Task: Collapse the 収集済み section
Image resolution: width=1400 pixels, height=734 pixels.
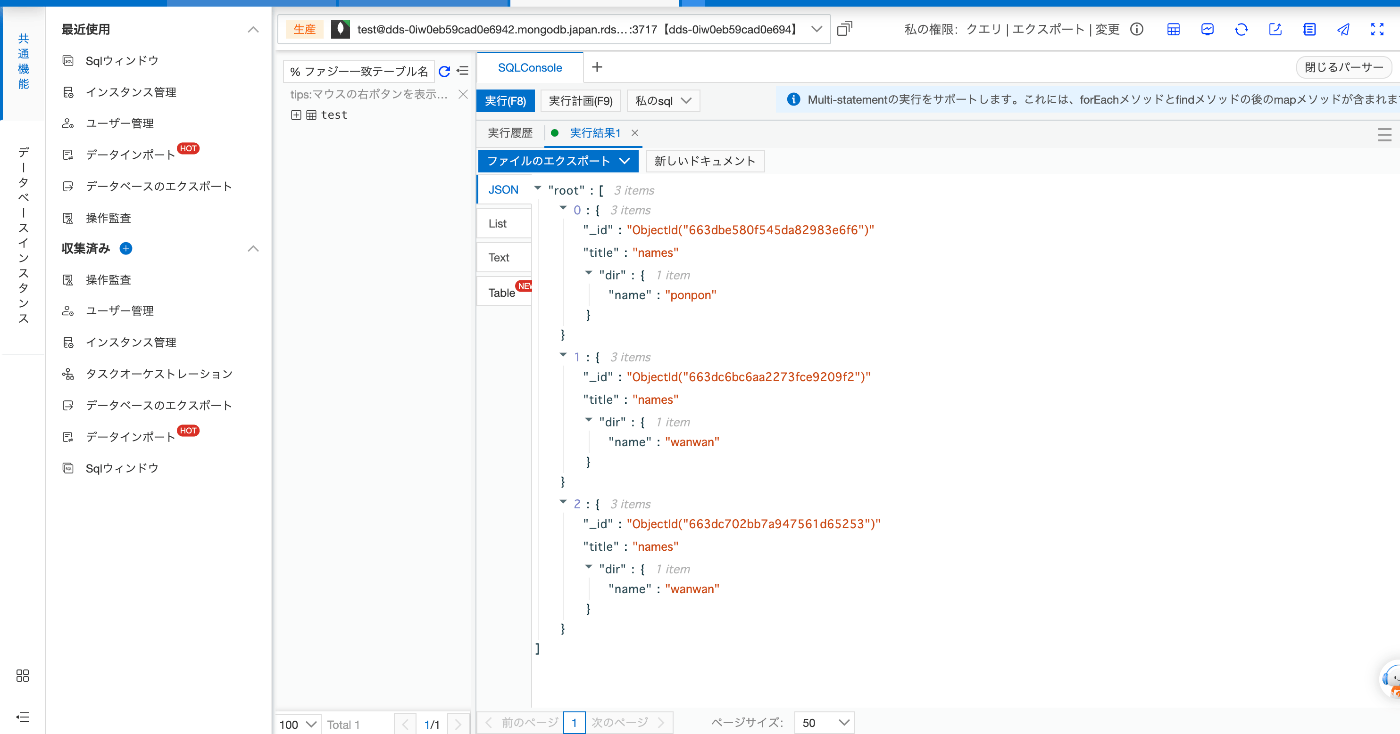Action: 253,248
